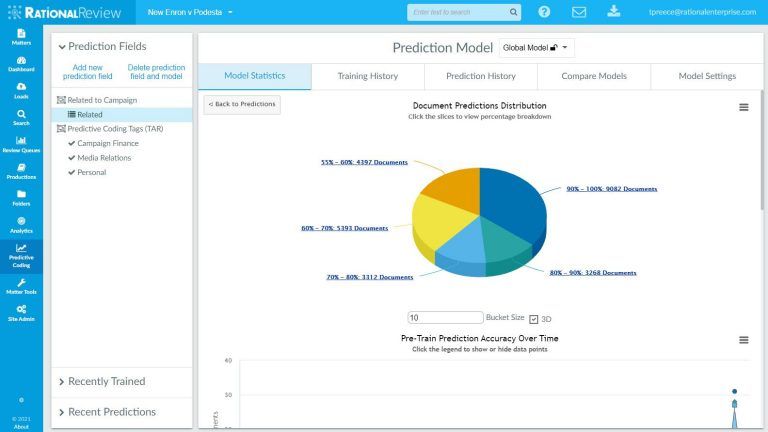
Task: Click the data point on accuracy chart
Action: [734, 391]
